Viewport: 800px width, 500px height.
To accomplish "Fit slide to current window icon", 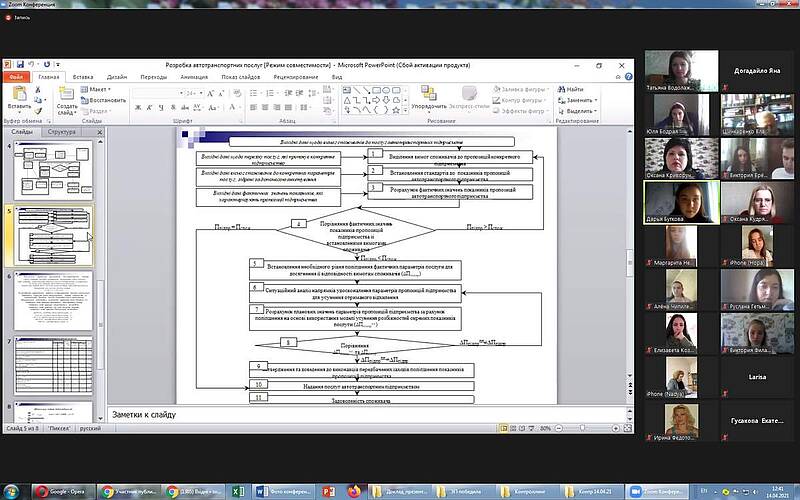I will coord(628,428).
